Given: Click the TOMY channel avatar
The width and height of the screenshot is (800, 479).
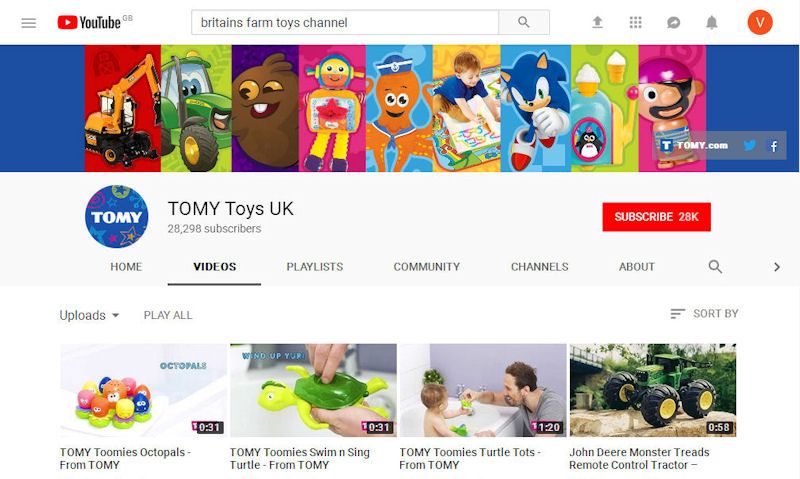Looking at the screenshot, I should 116,216.
